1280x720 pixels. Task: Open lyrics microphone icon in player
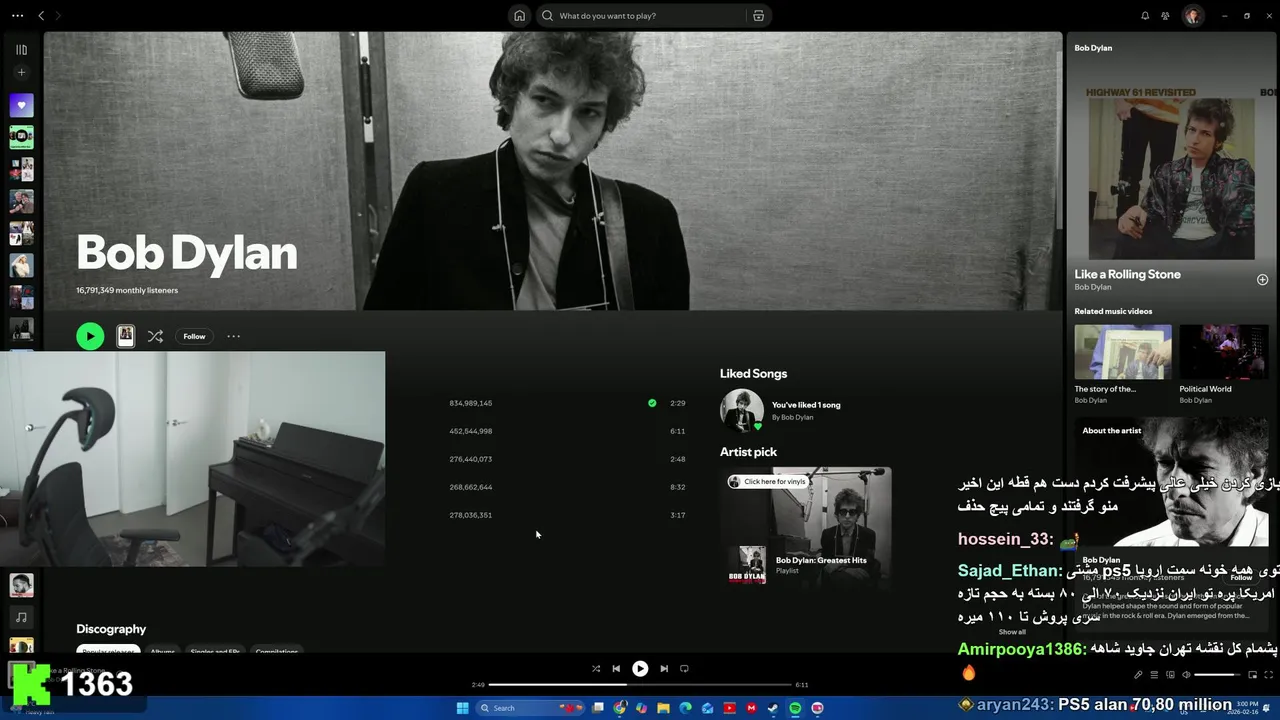click(1138, 674)
